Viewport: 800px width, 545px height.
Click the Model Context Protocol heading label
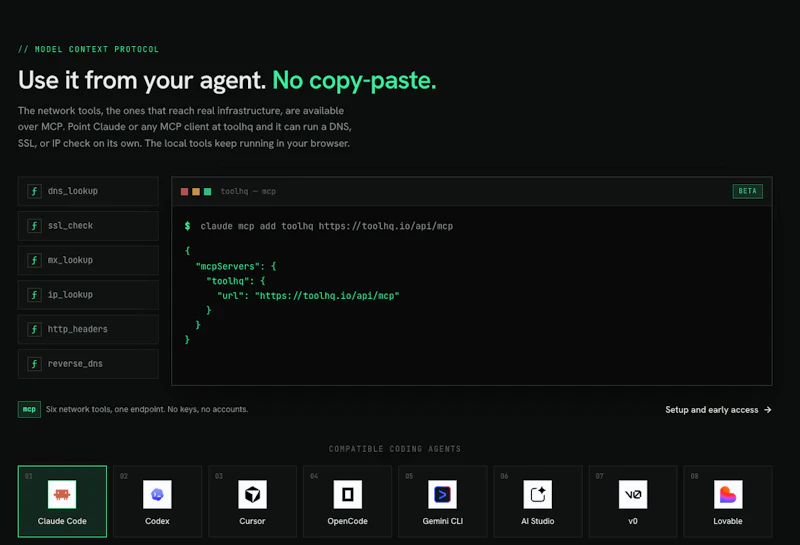point(88,49)
